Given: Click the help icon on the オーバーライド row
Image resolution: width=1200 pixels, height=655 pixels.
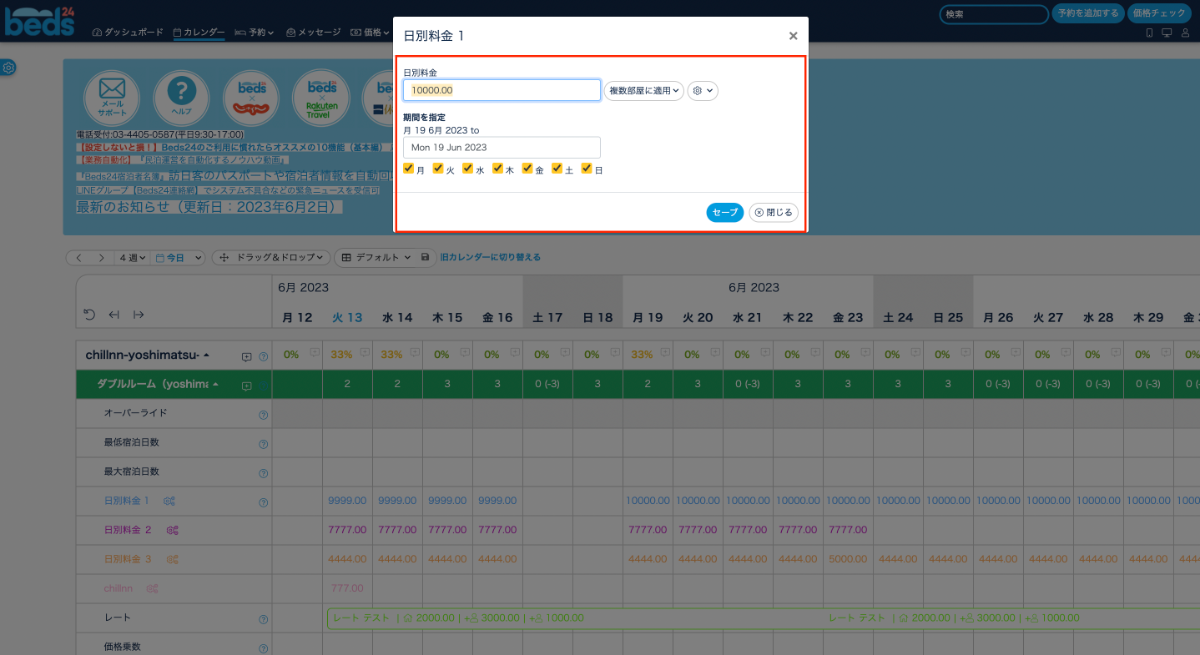Looking at the screenshot, I should pyautogui.click(x=264, y=415).
